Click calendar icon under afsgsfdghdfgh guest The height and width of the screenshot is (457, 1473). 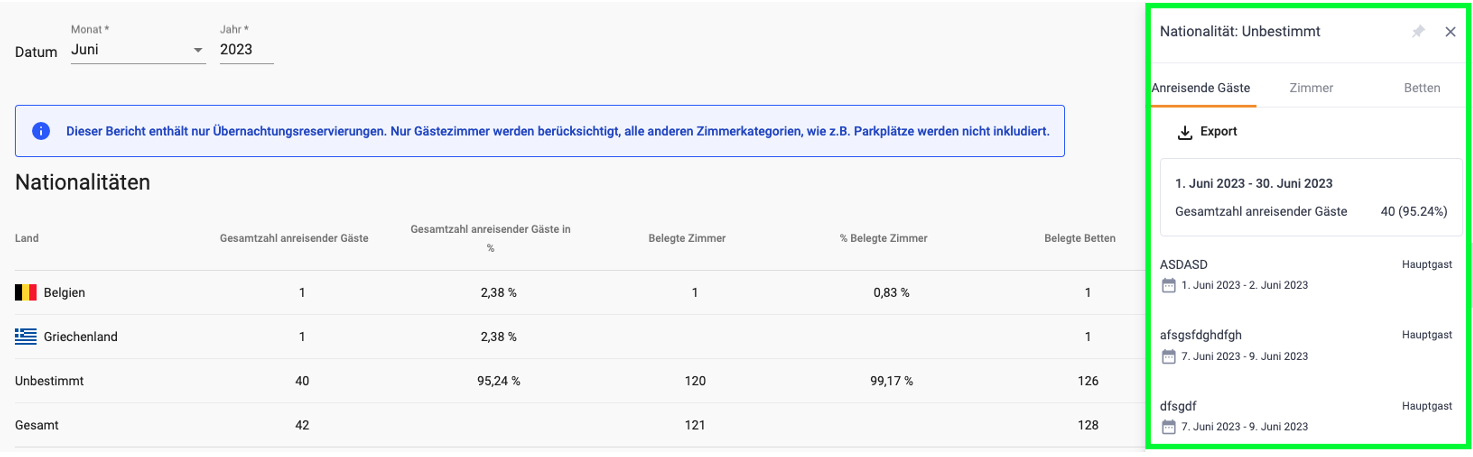click(x=1168, y=356)
